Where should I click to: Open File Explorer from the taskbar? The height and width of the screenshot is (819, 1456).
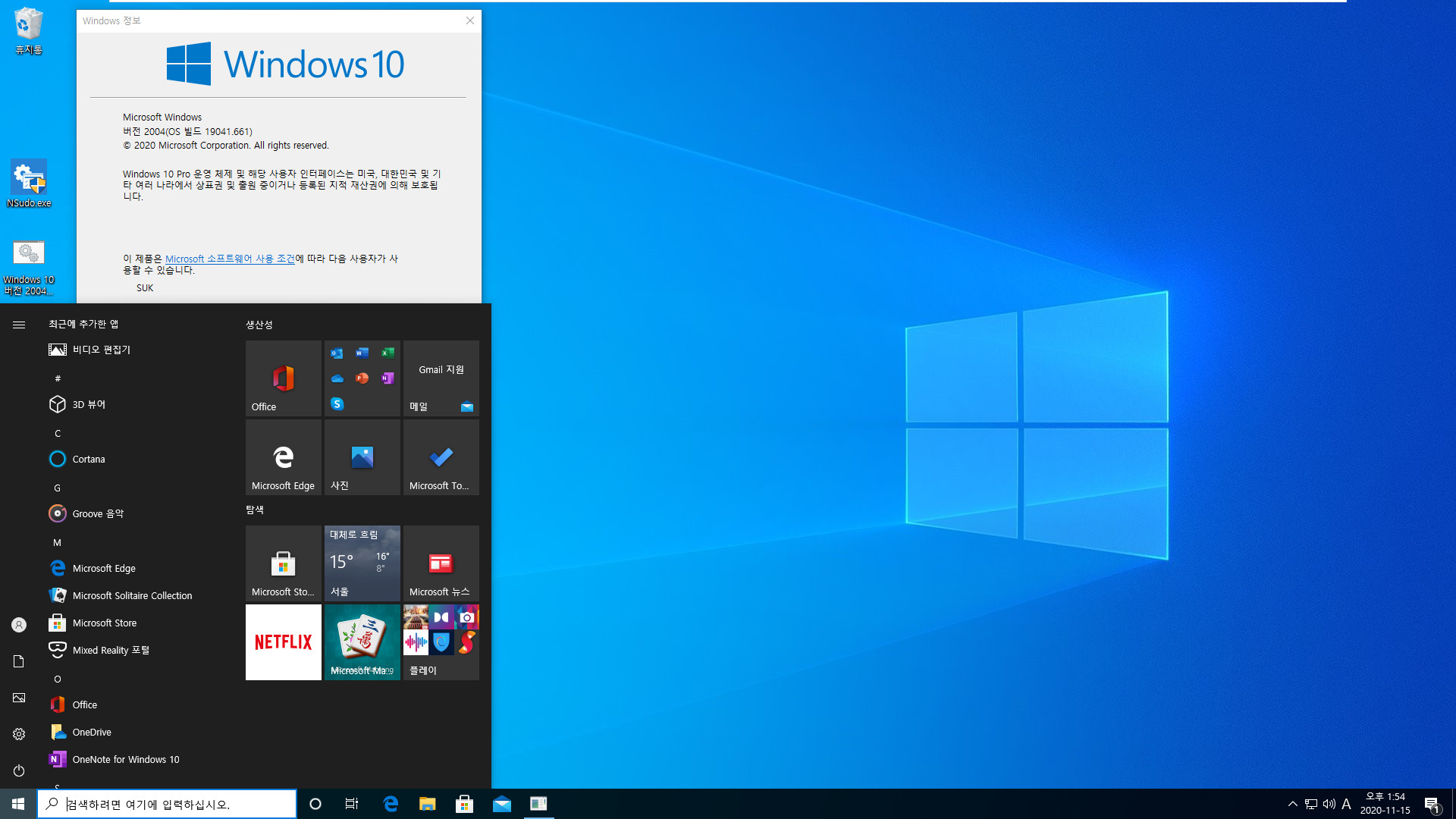click(428, 804)
